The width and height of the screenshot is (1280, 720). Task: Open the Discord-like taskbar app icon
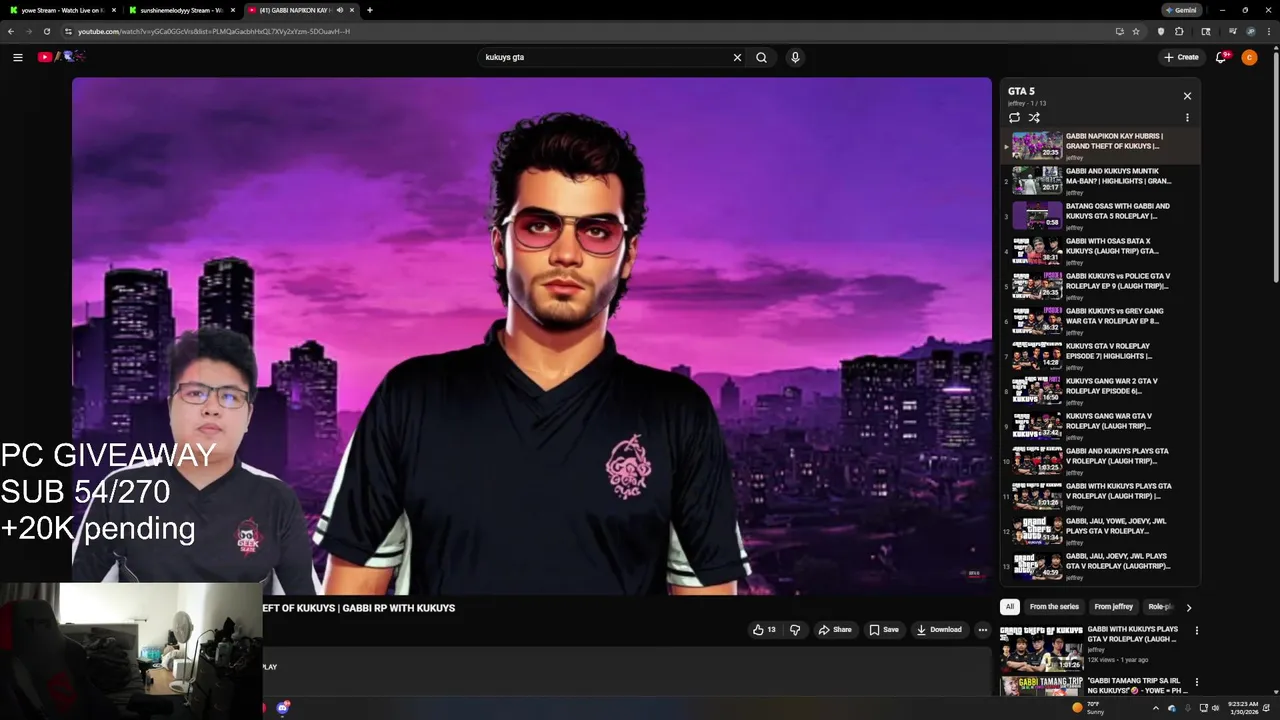click(x=283, y=708)
